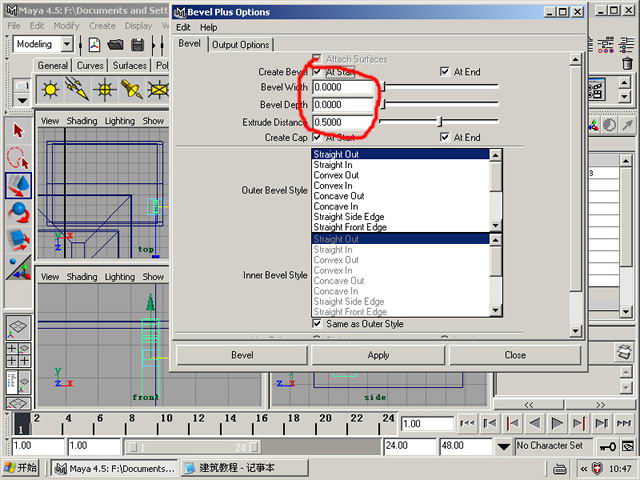
Task: Click the Windows Start button
Action: coord(20,468)
